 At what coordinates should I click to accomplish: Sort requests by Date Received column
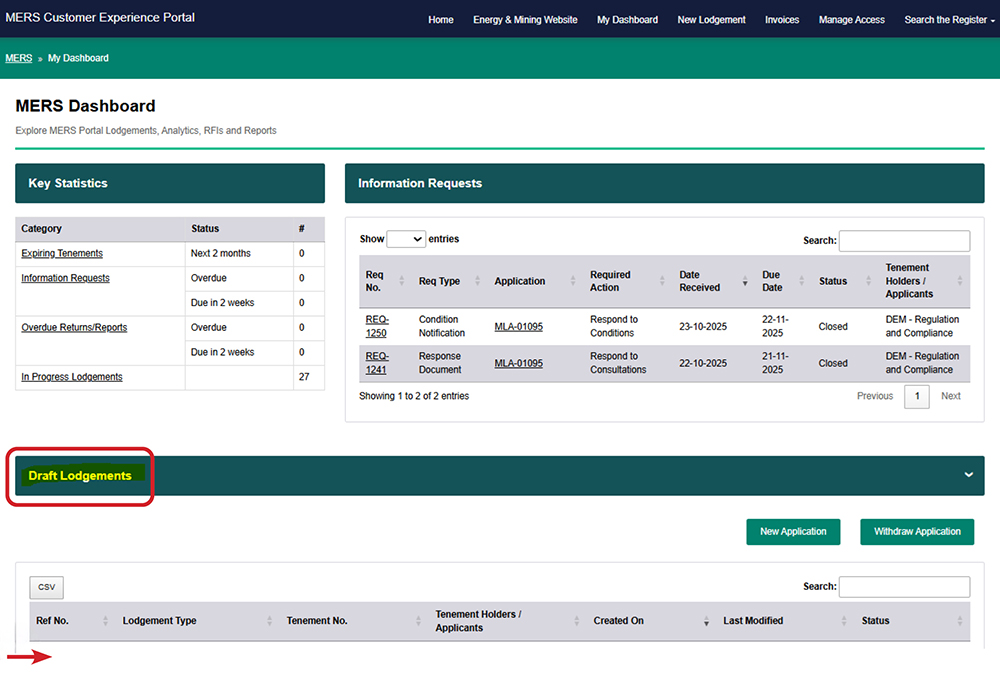(714, 281)
